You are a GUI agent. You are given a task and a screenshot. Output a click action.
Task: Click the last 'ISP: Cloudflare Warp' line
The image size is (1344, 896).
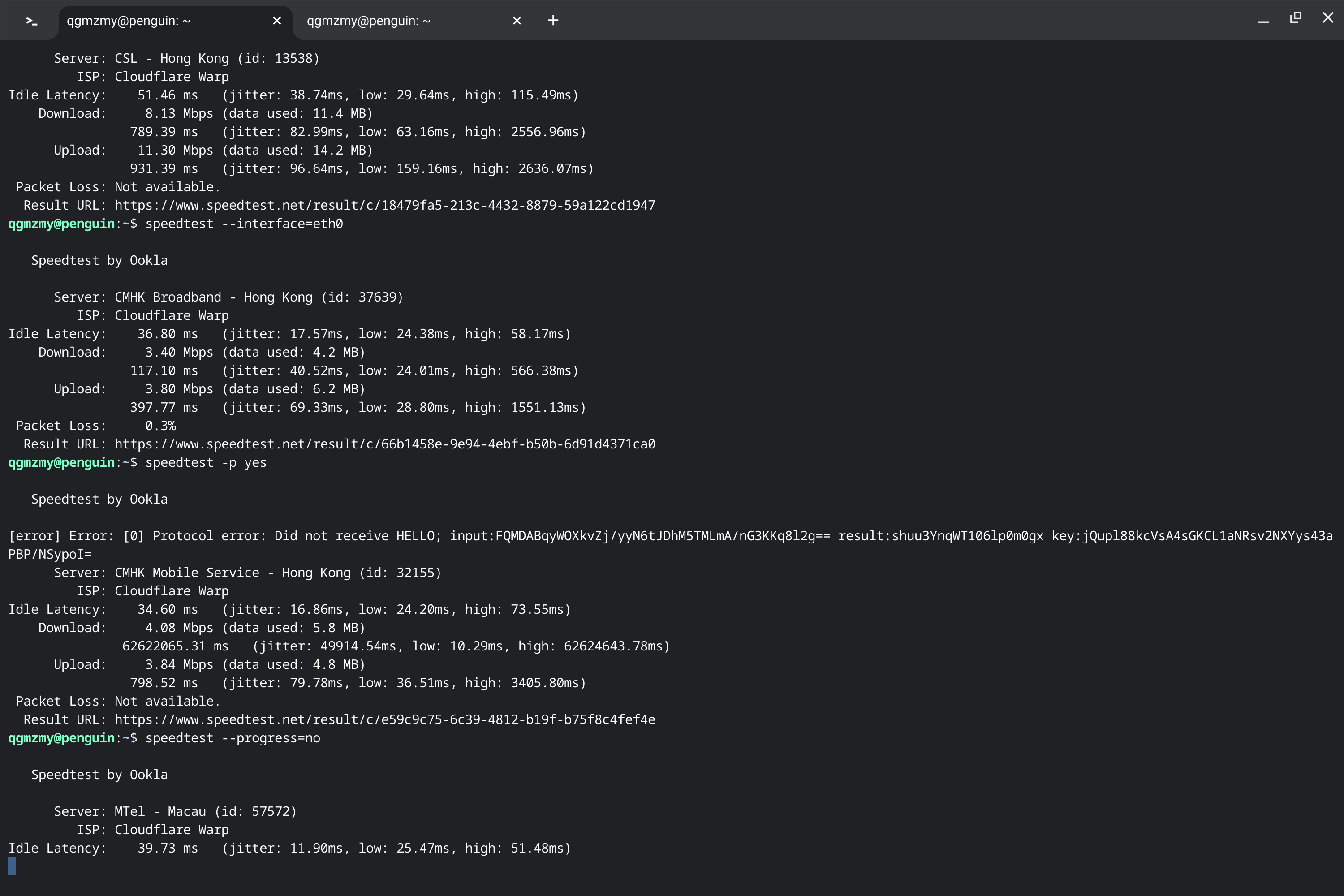click(x=153, y=830)
